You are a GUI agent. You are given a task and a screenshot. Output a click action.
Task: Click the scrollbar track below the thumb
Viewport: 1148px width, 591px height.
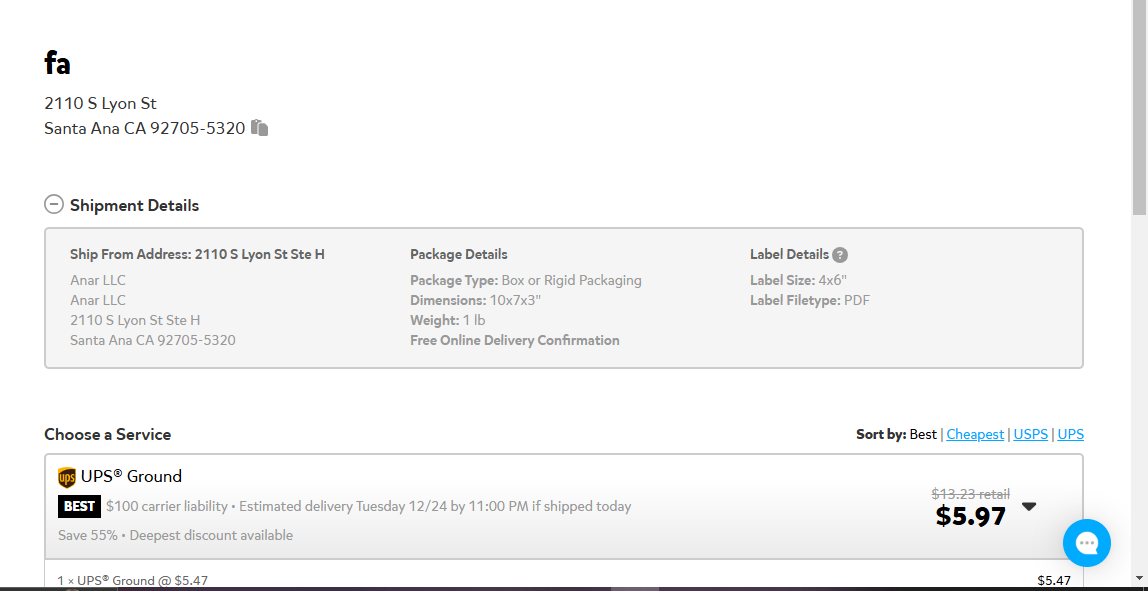(1139, 395)
